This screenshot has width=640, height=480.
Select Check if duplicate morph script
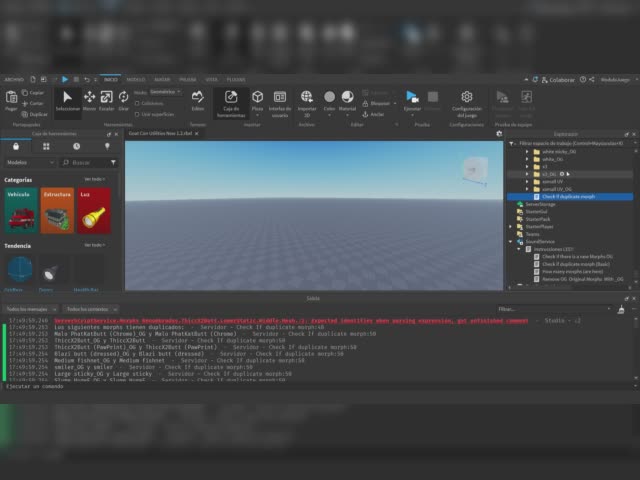[570, 197]
